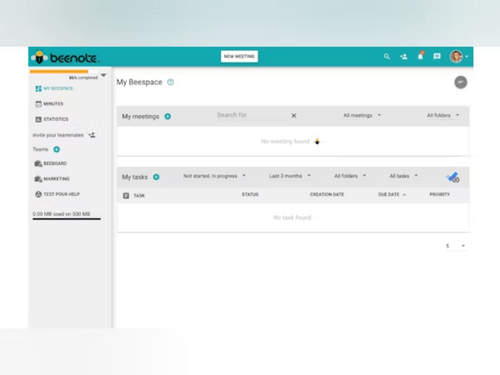Screen dimensions: 500x375
Task: Open the MARKETING team
Action: [x=57, y=179]
